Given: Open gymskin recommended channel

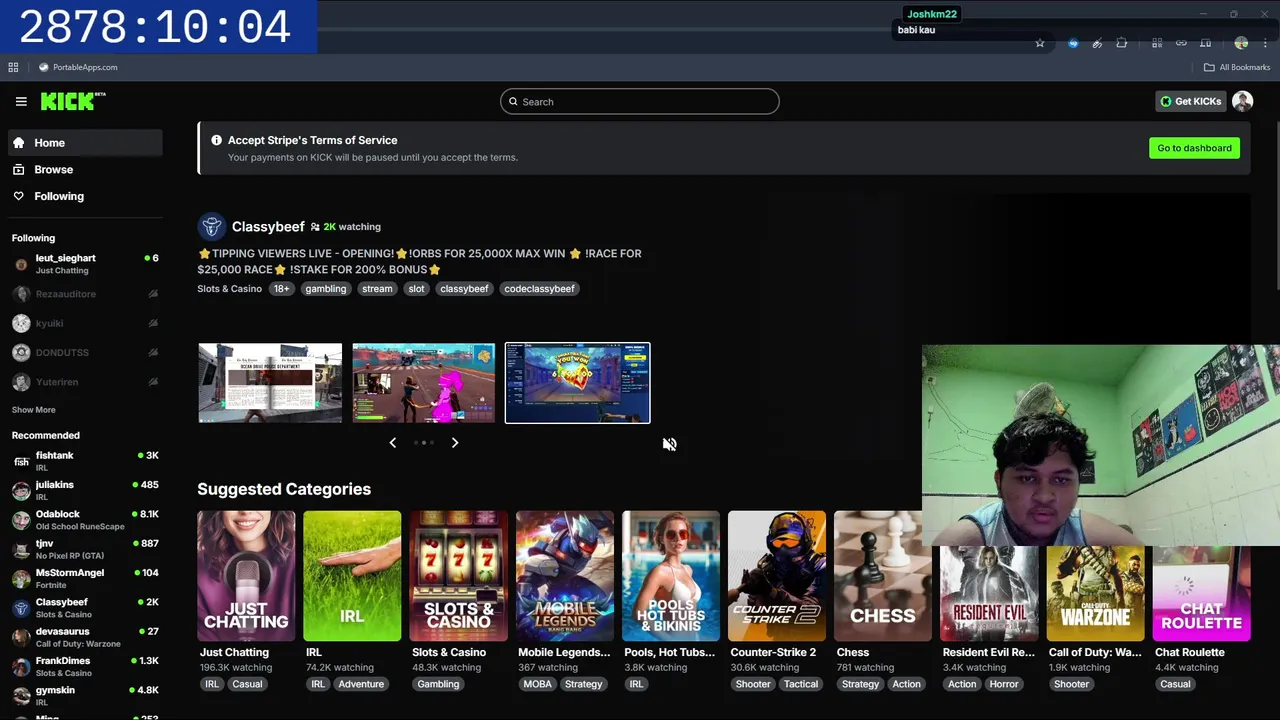Looking at the screenshot, I should (85, 695).
